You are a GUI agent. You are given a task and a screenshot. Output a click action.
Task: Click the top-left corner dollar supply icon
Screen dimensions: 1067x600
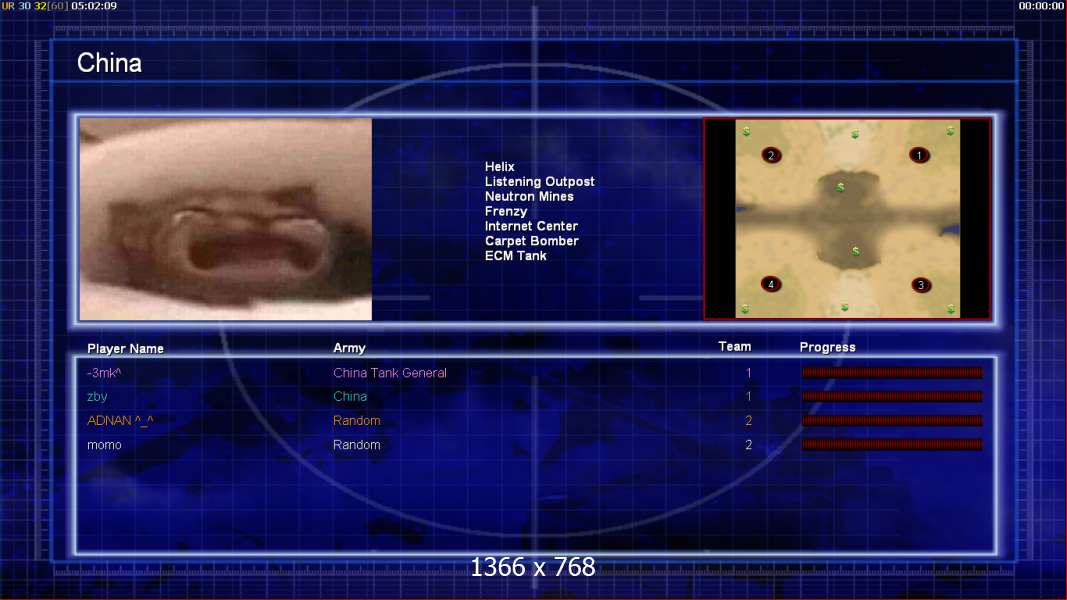pyautogui.click(x=746, y=131)
